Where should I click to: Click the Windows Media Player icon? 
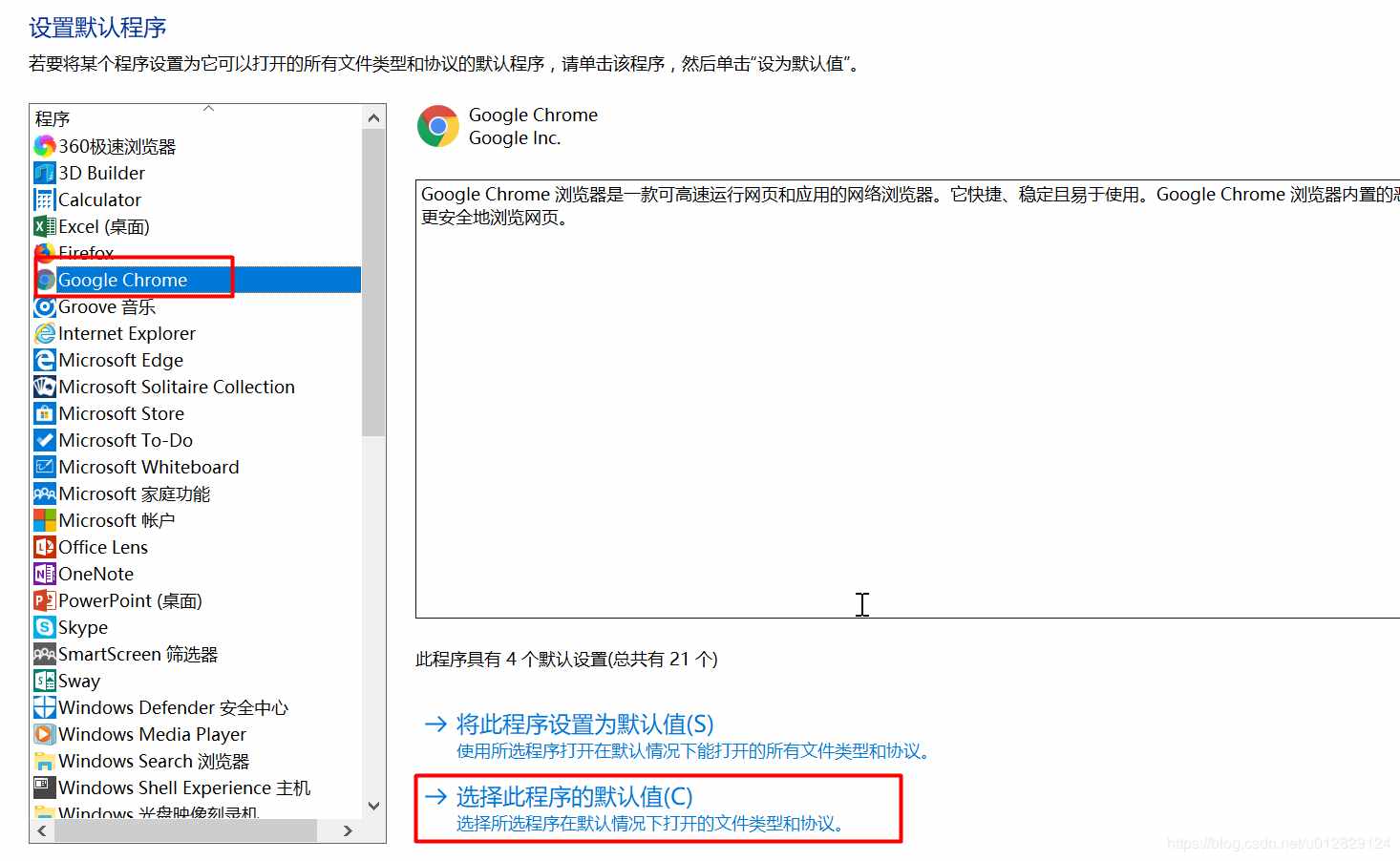click(x=44, y=734)
